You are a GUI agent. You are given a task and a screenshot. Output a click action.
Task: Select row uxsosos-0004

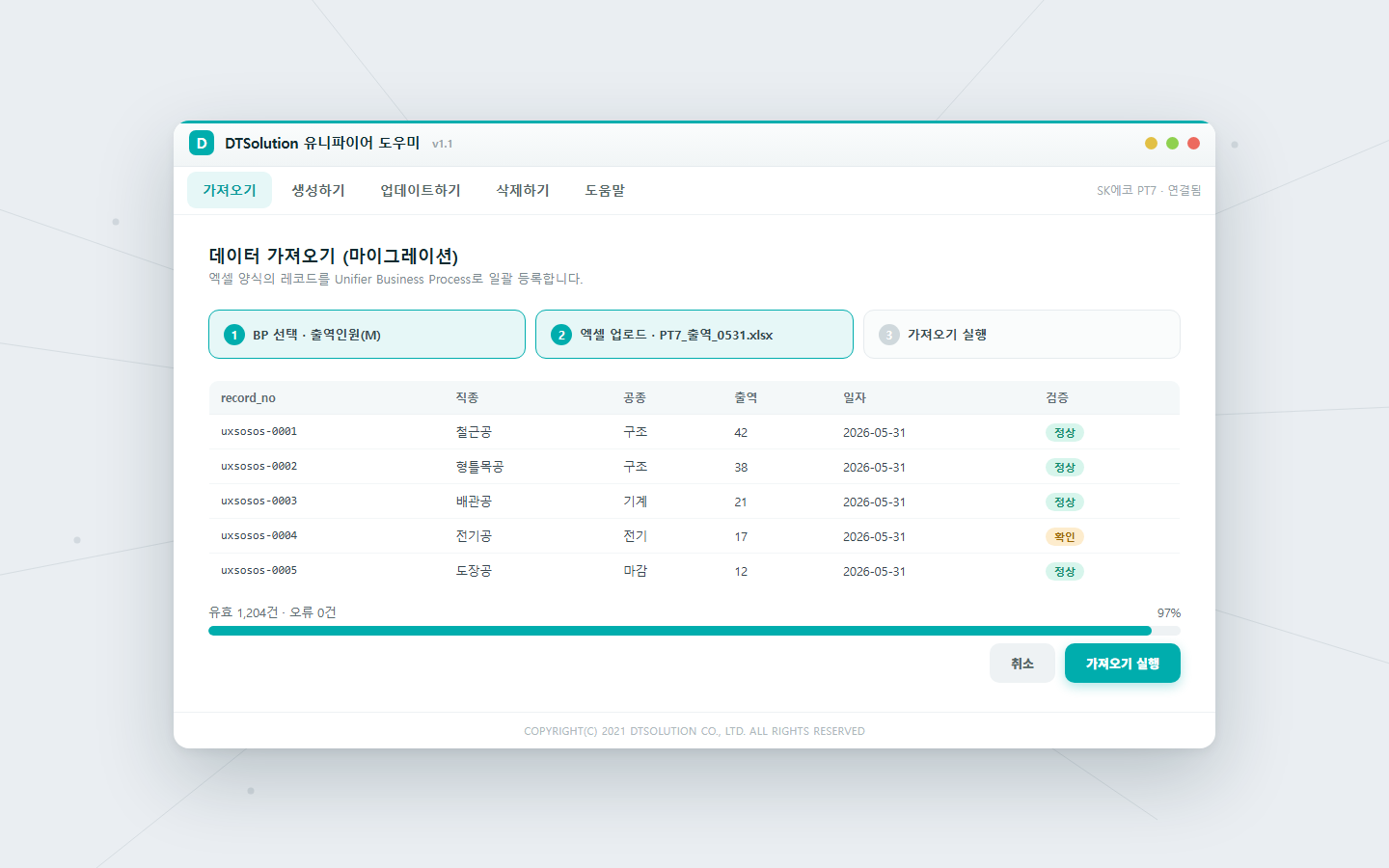[694, 536]
